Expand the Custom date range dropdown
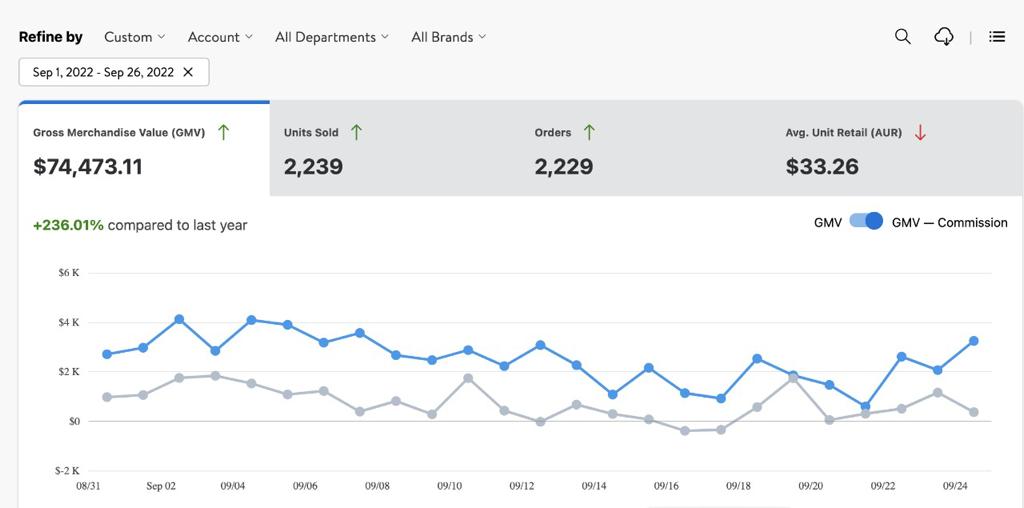This screenshot has height=508, width=1024. tap(135, 37)
